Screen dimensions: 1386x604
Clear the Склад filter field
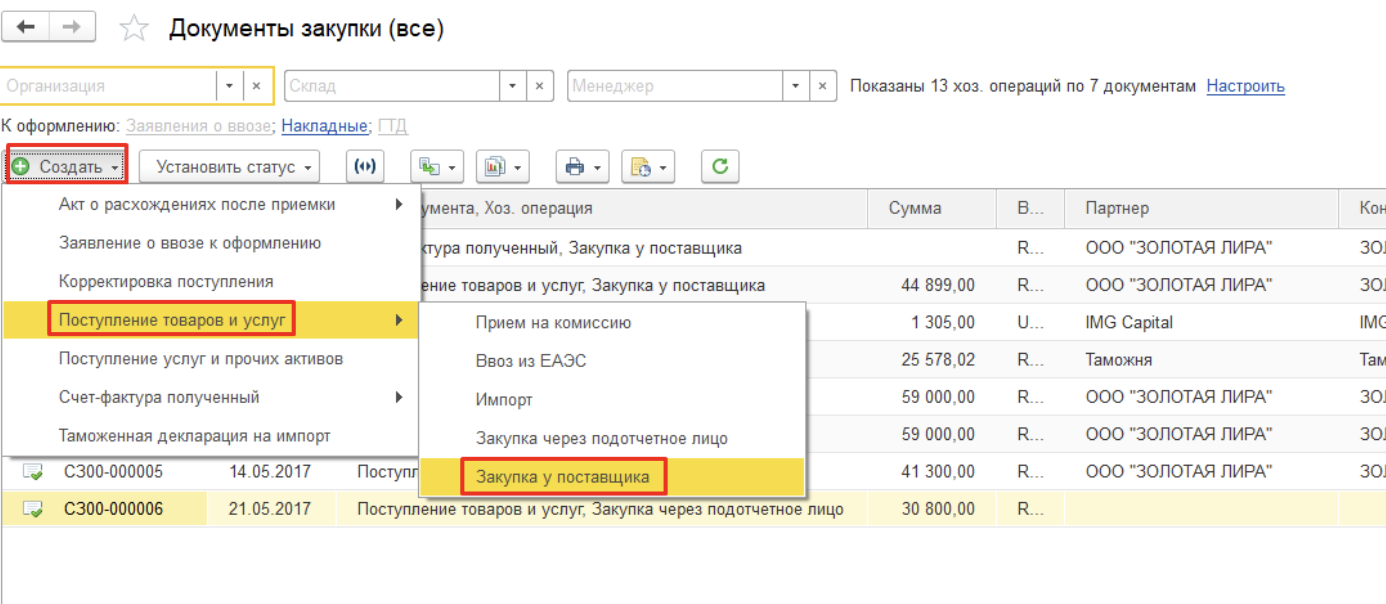(x=540, y=86)
